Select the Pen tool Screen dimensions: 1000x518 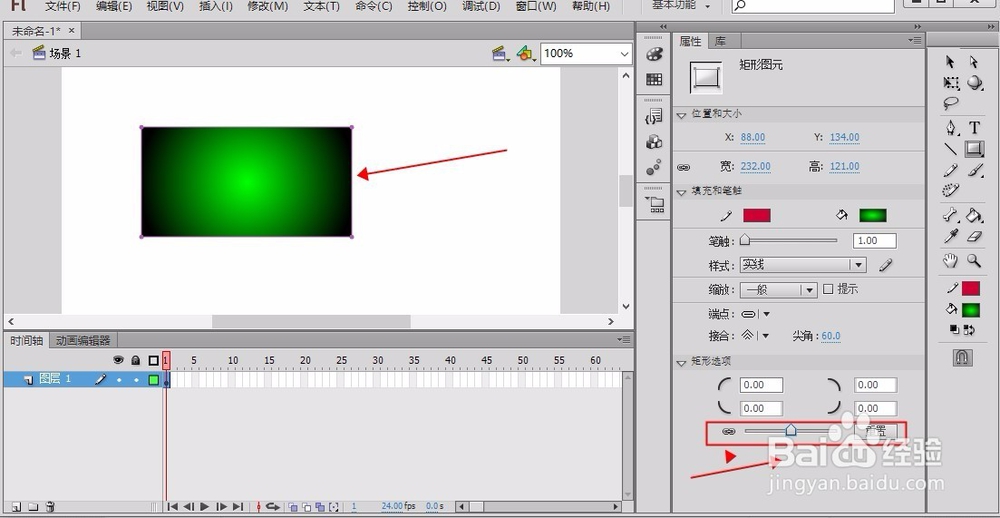point(951,127)
